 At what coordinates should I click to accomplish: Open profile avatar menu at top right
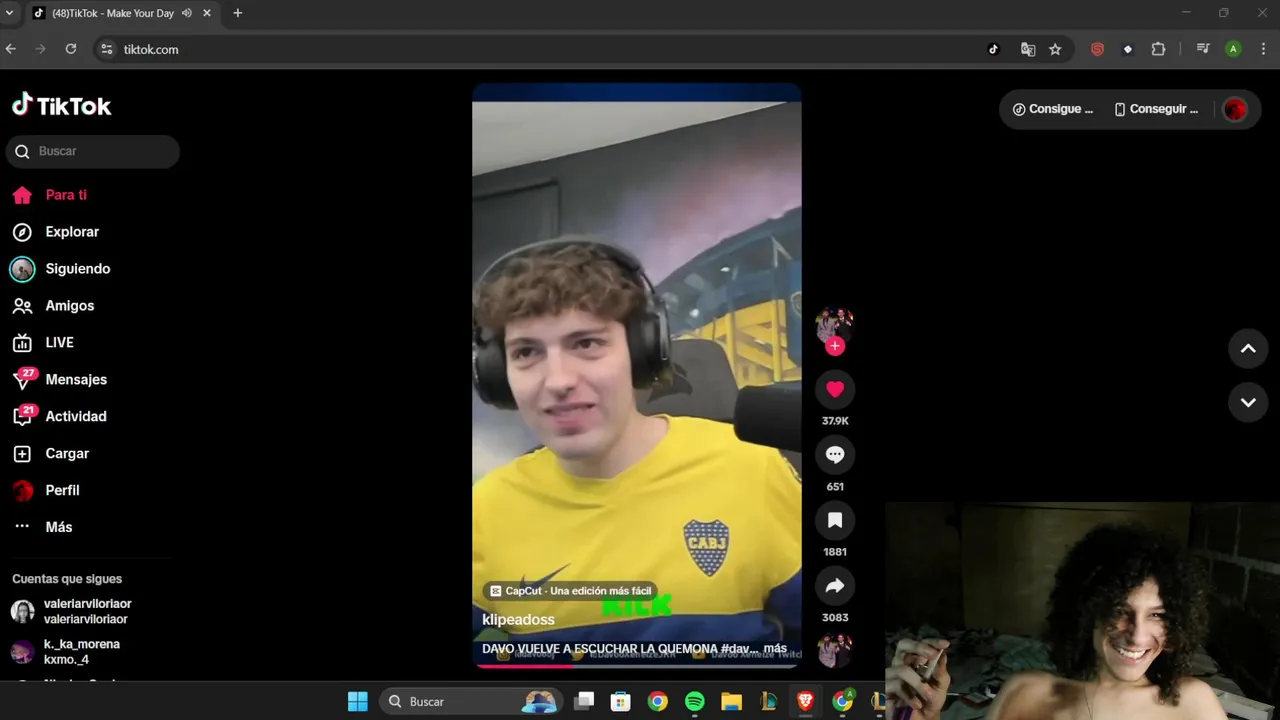click(x=1235, y=109)
